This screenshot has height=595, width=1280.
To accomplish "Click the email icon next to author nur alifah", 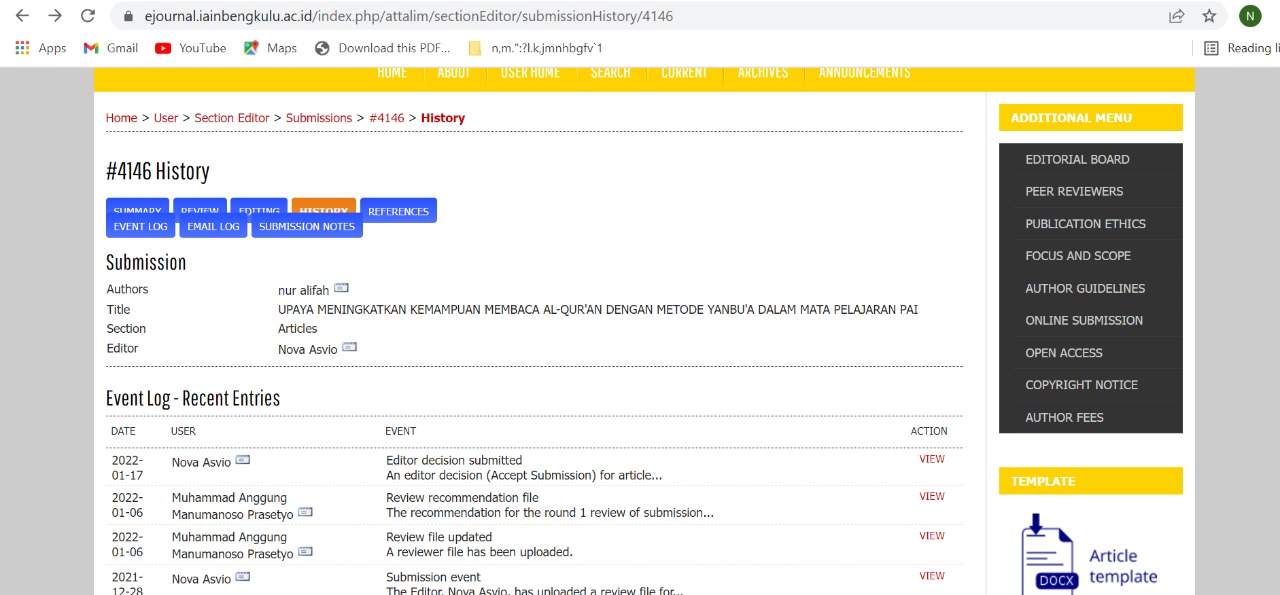I will click(x=341, y=289).
